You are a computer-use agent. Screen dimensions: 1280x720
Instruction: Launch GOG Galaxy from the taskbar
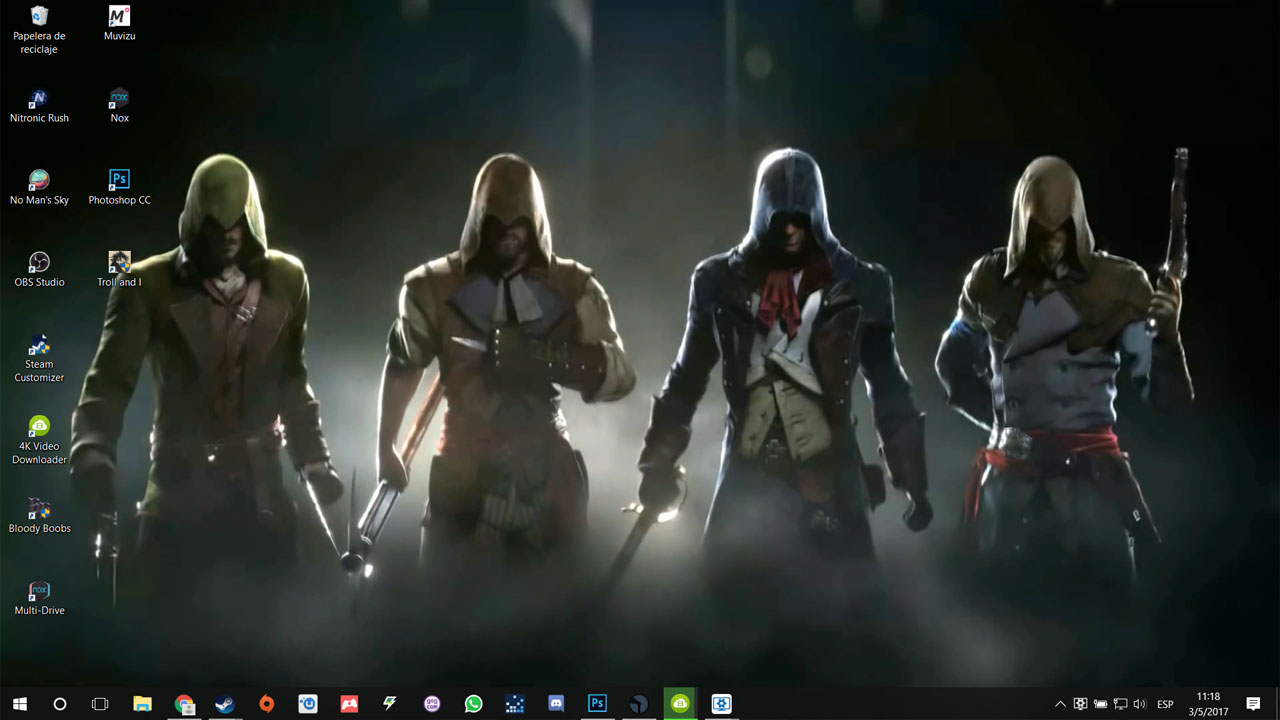[432, 704]
